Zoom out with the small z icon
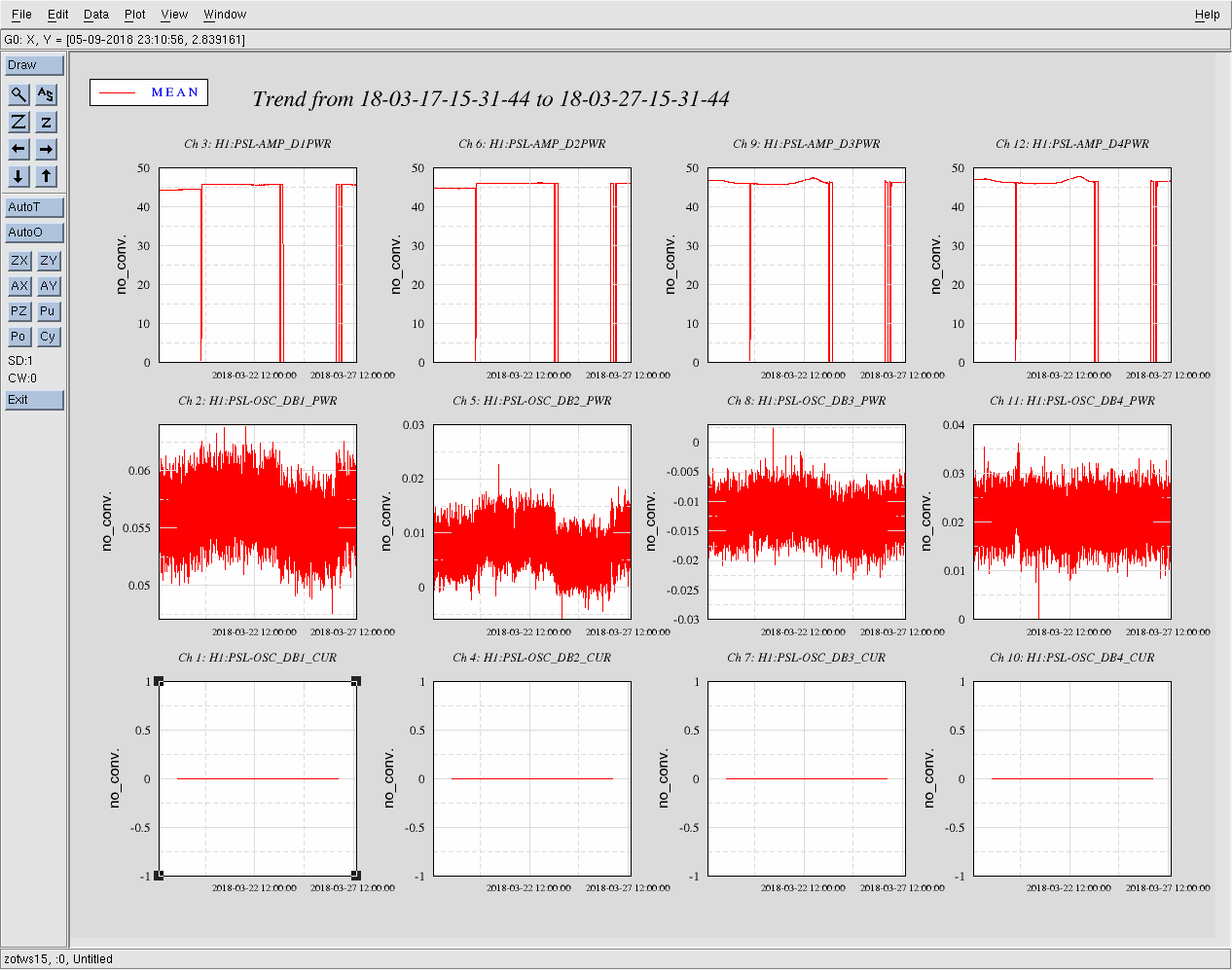The image size is (1232, 970). (x=46, y=122)
